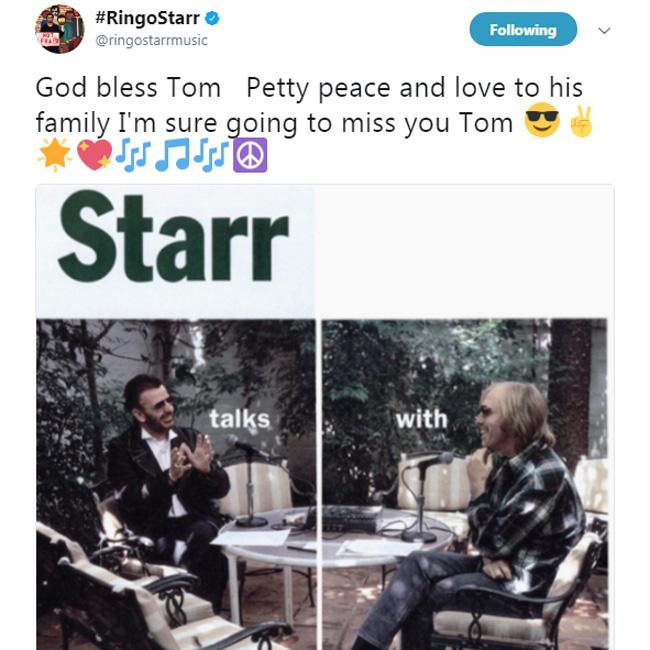Open the #RingoStarr display name link
650x650 pixels.
149,19
